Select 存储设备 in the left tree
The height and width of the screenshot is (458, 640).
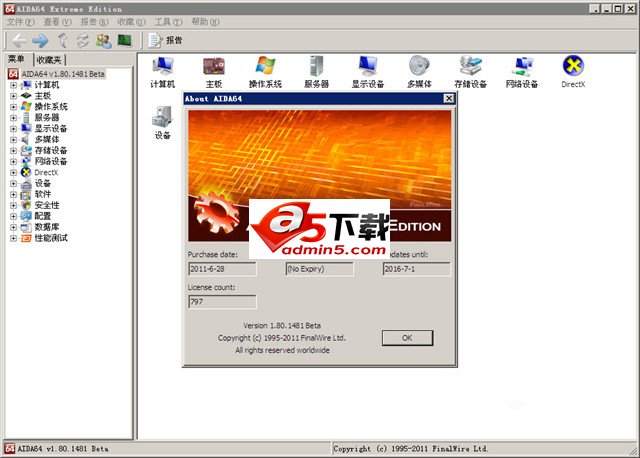tap(51, 151)
